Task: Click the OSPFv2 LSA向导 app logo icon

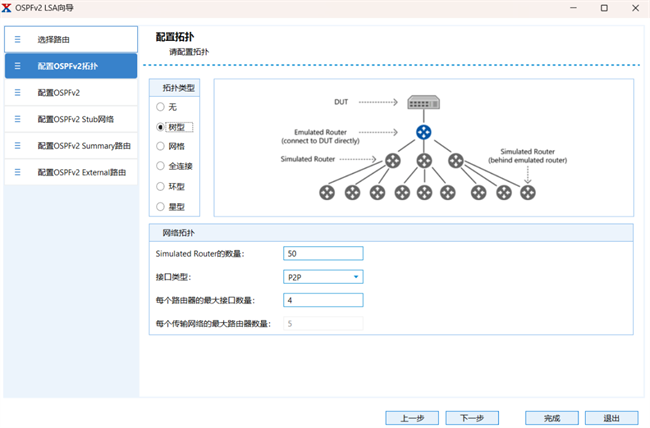Action: (8, 8)
